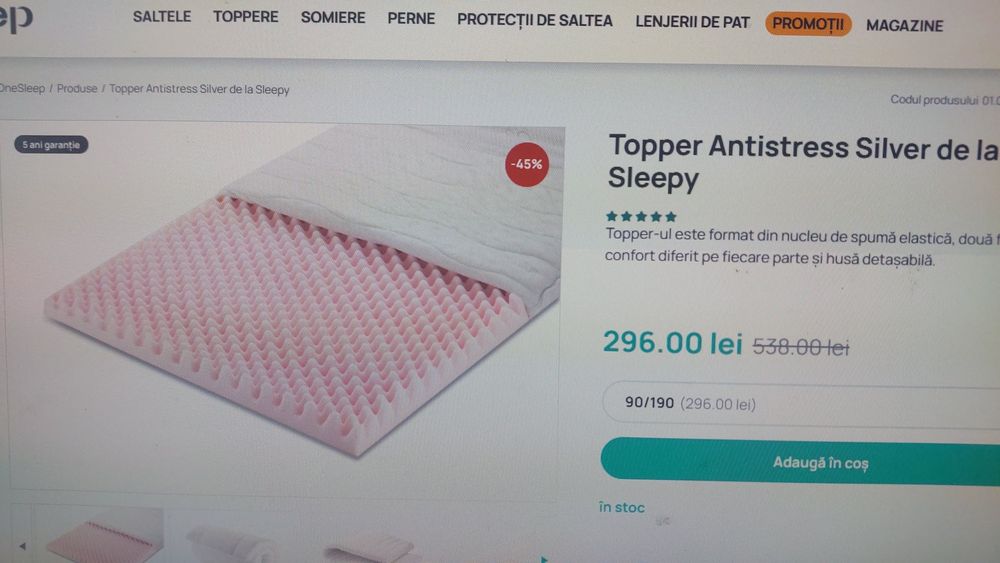
Task: Click the previous thumbnail arrow
Action: pyautogui.click(x=22, y=546)
